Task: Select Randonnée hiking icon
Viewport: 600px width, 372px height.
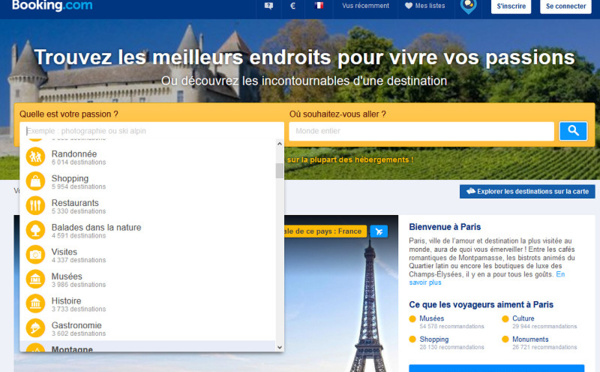Action: click(x=36, y=157)
